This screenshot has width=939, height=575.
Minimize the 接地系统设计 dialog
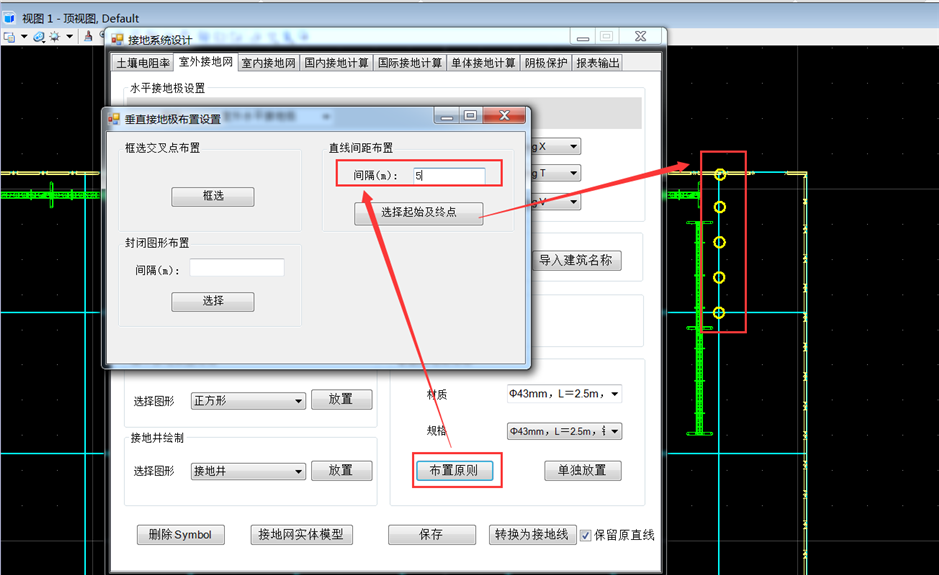583,37
